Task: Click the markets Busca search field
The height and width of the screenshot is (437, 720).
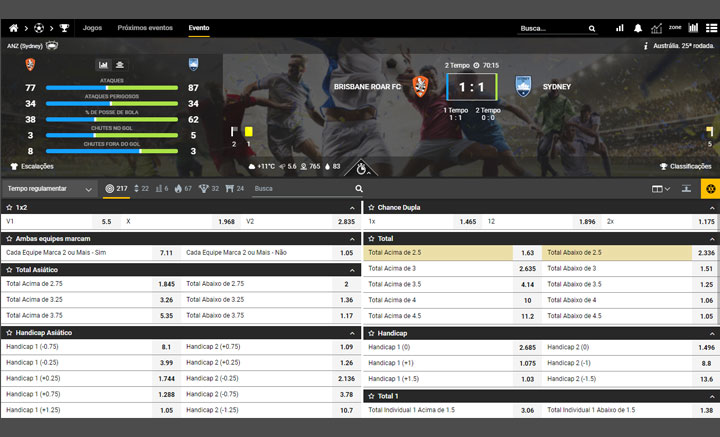Action: click(x=303, y=189)
